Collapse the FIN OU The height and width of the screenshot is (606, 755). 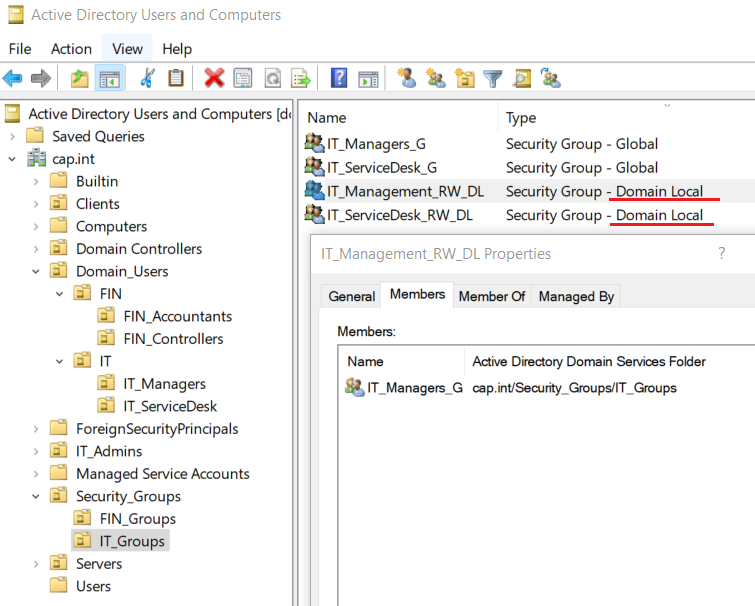coord(60,294)
